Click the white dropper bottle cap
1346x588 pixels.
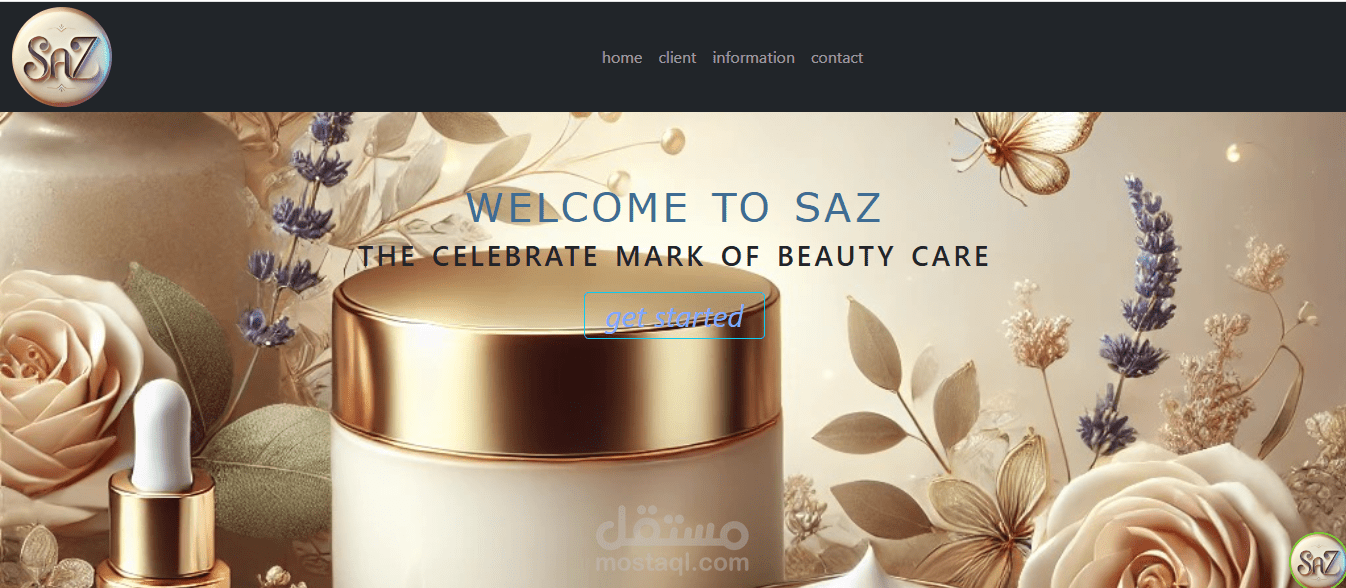(x=161, y=435)
